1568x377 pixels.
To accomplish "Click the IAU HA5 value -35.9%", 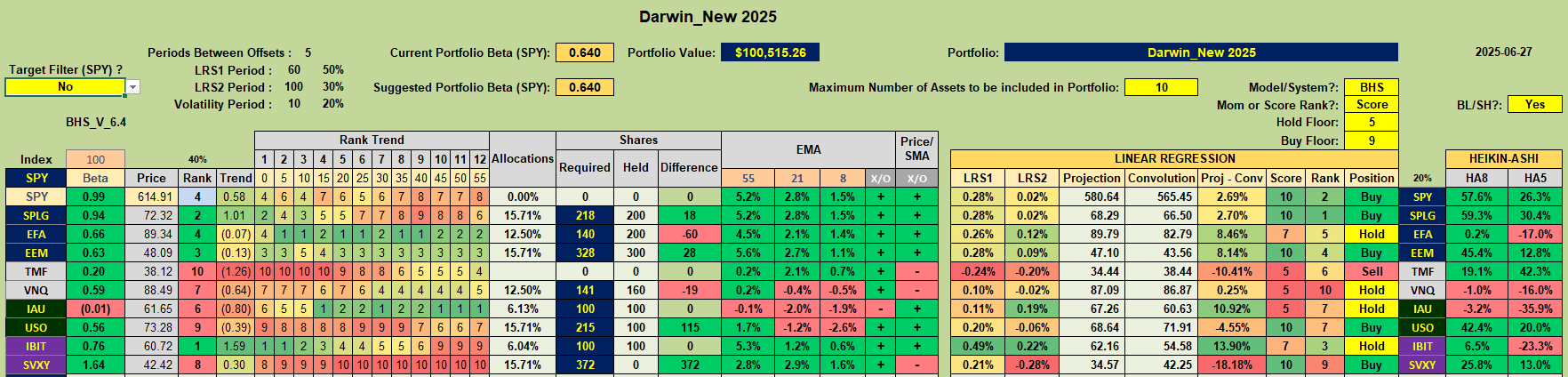I will (x=1535, y=309).
